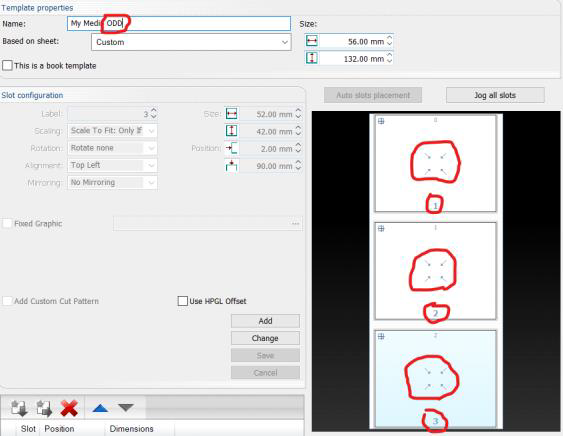Click the horizontal position icon beside 2.00 mm
The image size is (563, 436).
(232, 148)
